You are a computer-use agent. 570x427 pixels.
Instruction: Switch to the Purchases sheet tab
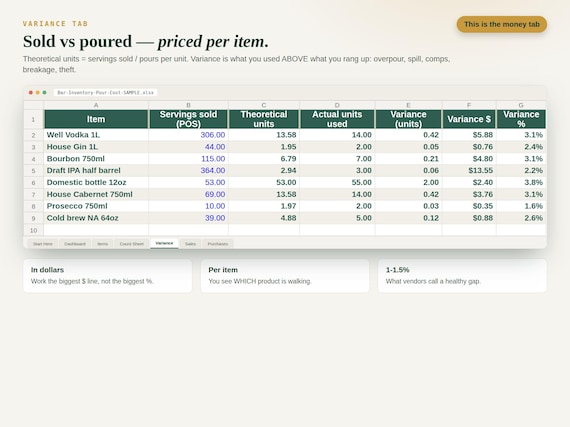coord(218,244)
